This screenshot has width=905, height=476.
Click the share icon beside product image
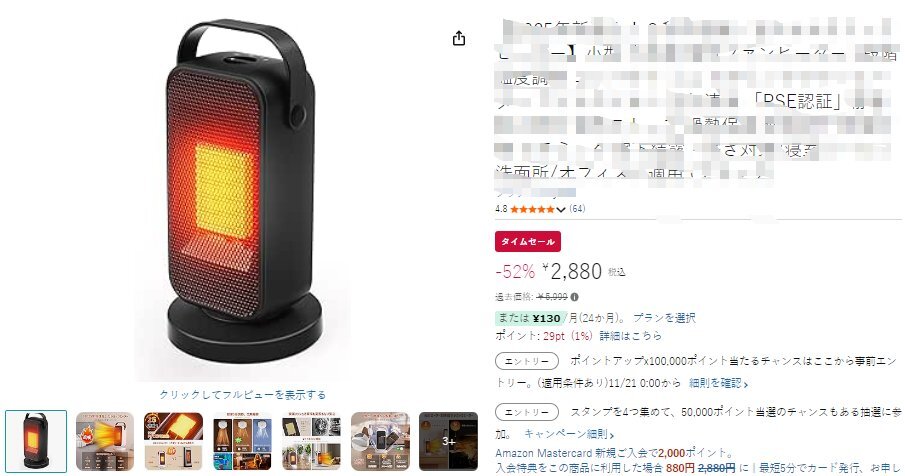click(459, 39)
